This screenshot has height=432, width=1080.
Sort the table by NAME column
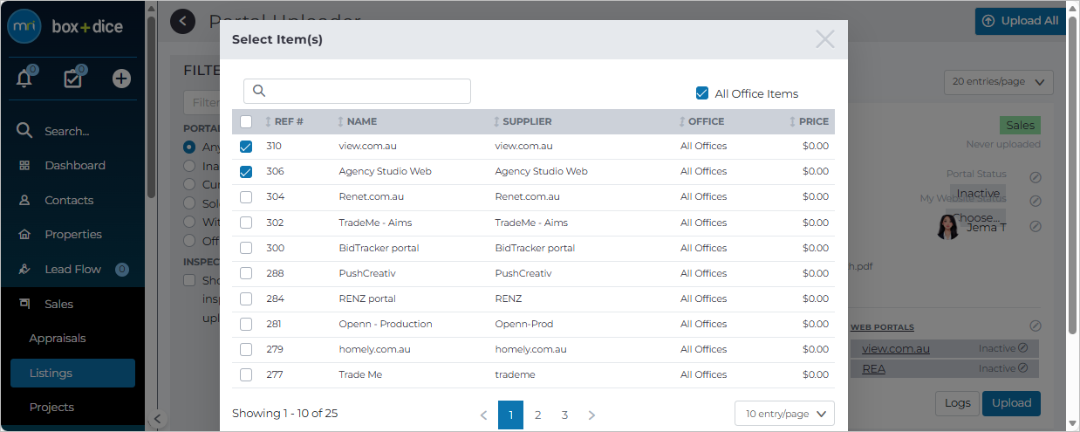[357, 121]
